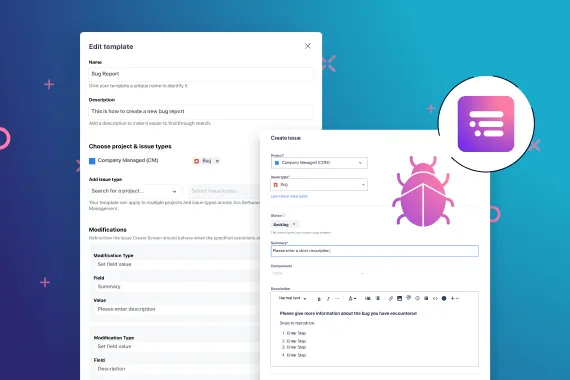
Task: Insert an image in the description
Action: click(400, 299)
